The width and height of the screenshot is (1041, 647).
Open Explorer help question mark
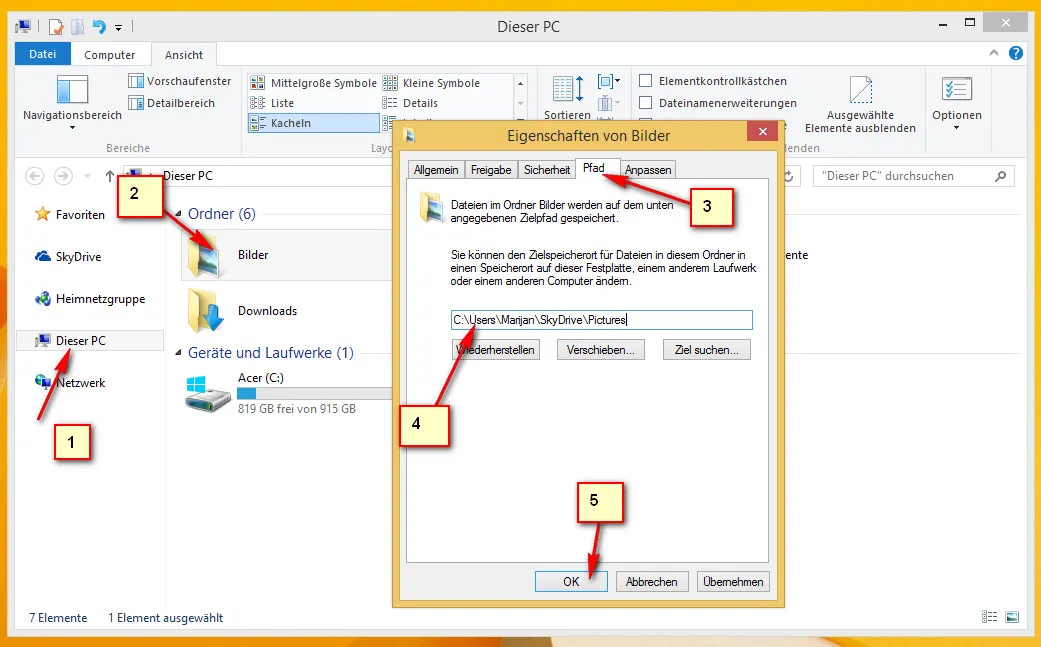click(x=1016, y=53)
